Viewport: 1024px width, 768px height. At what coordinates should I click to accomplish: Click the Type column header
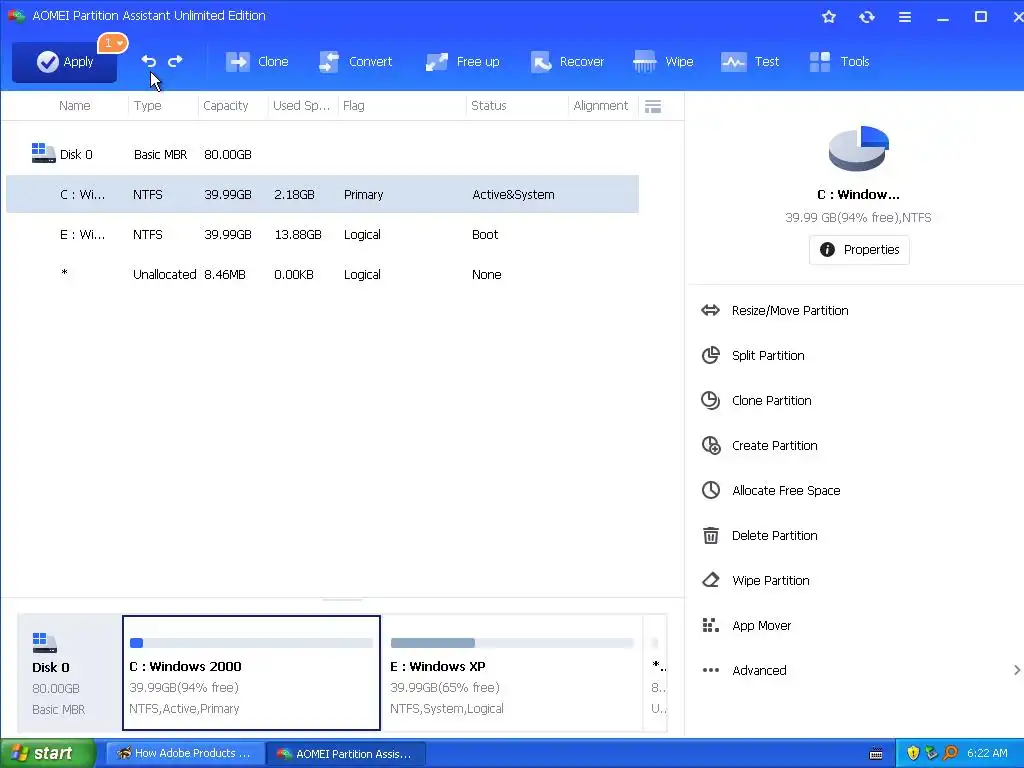[148, 106]
